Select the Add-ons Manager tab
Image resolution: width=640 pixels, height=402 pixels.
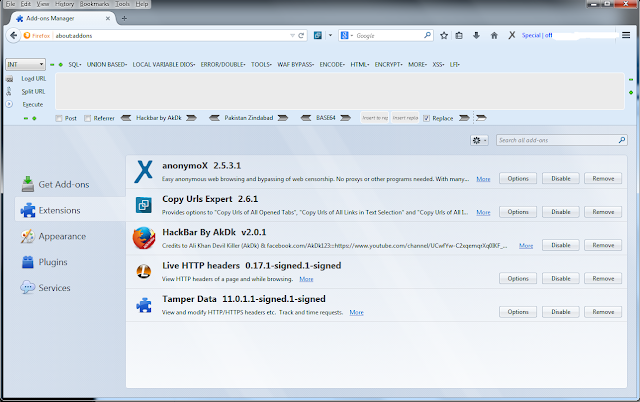pyautogui.click(x=62, y=18)
